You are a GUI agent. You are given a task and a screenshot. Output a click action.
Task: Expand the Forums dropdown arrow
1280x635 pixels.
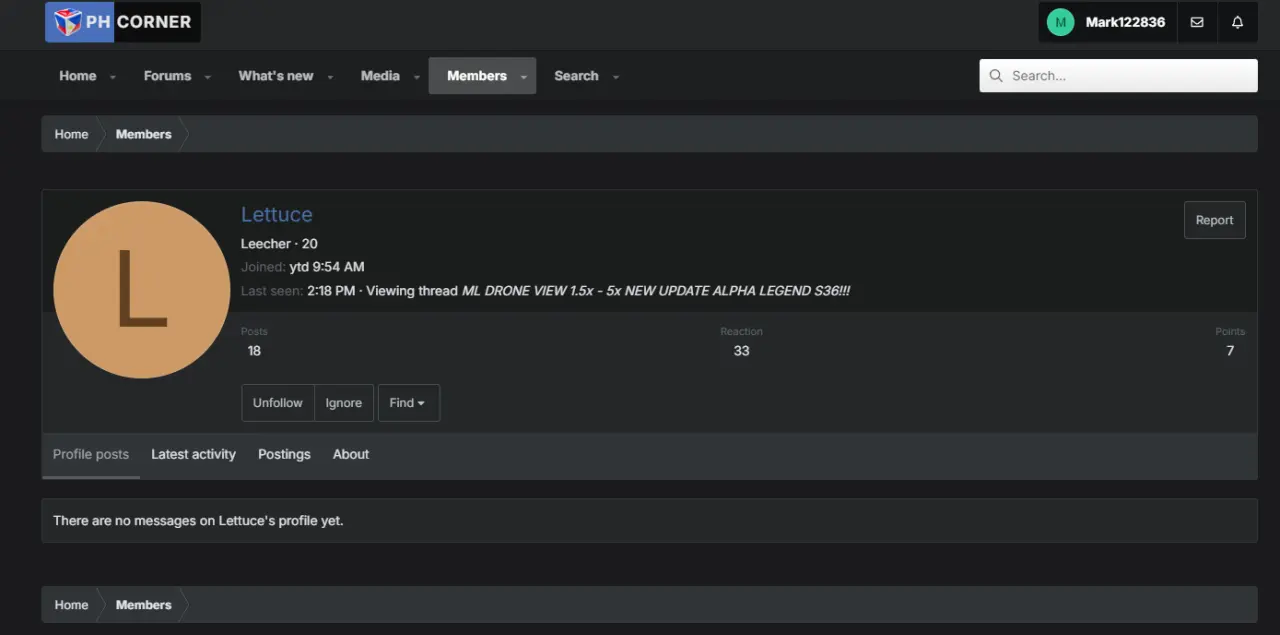pyautogui.click(x=207, y=77)
